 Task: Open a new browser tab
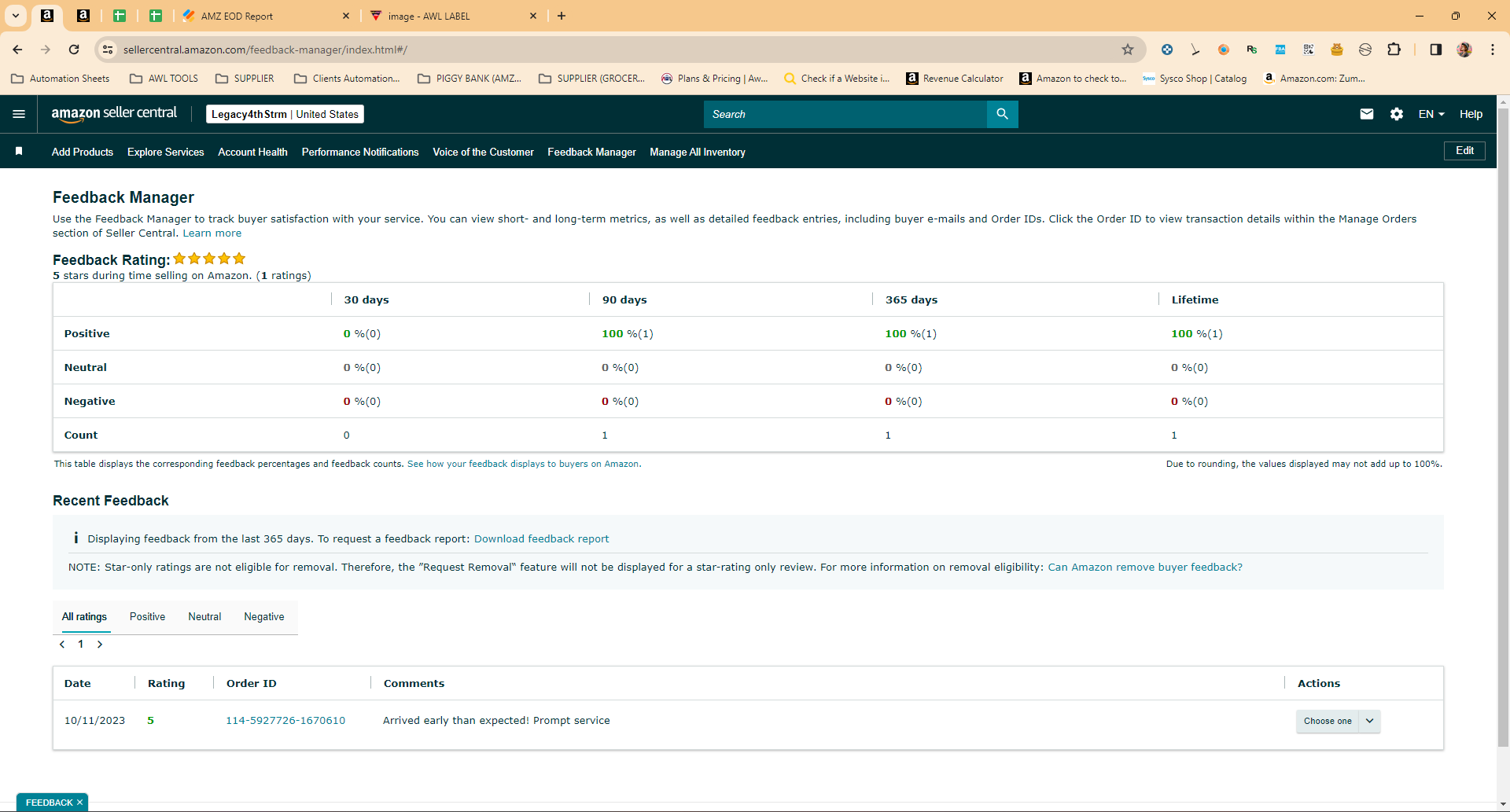coord(562,16)
